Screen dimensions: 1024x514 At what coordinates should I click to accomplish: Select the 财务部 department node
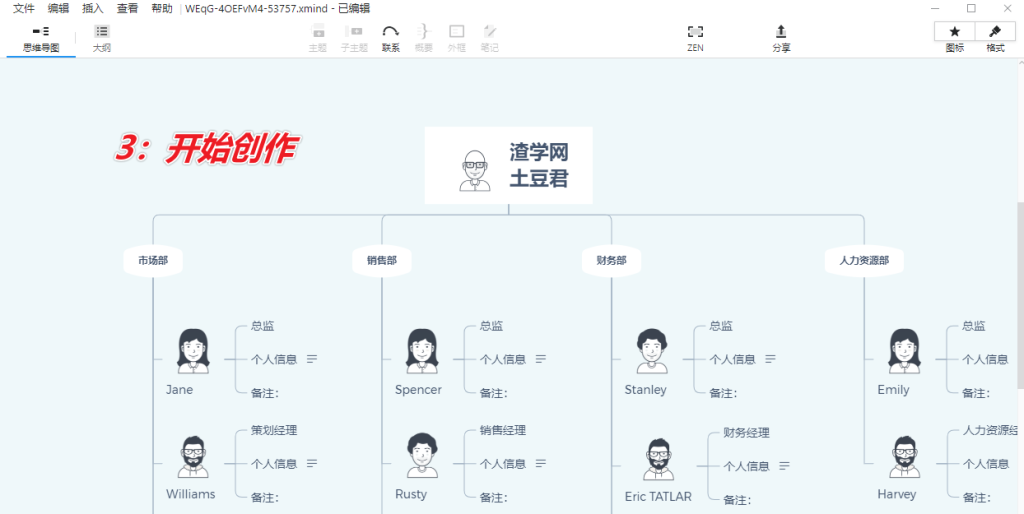pyautogui.click(x=611, y=261)
